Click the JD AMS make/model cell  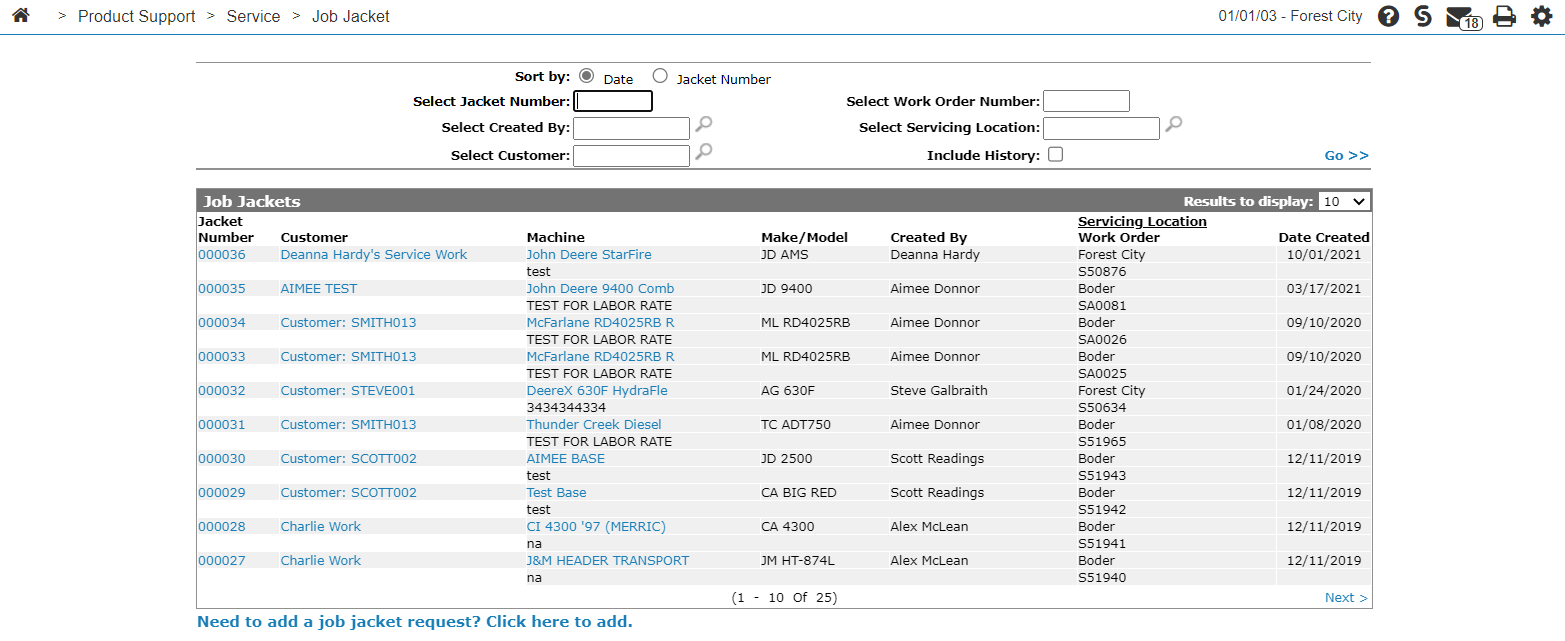click(x=785, y=255)
